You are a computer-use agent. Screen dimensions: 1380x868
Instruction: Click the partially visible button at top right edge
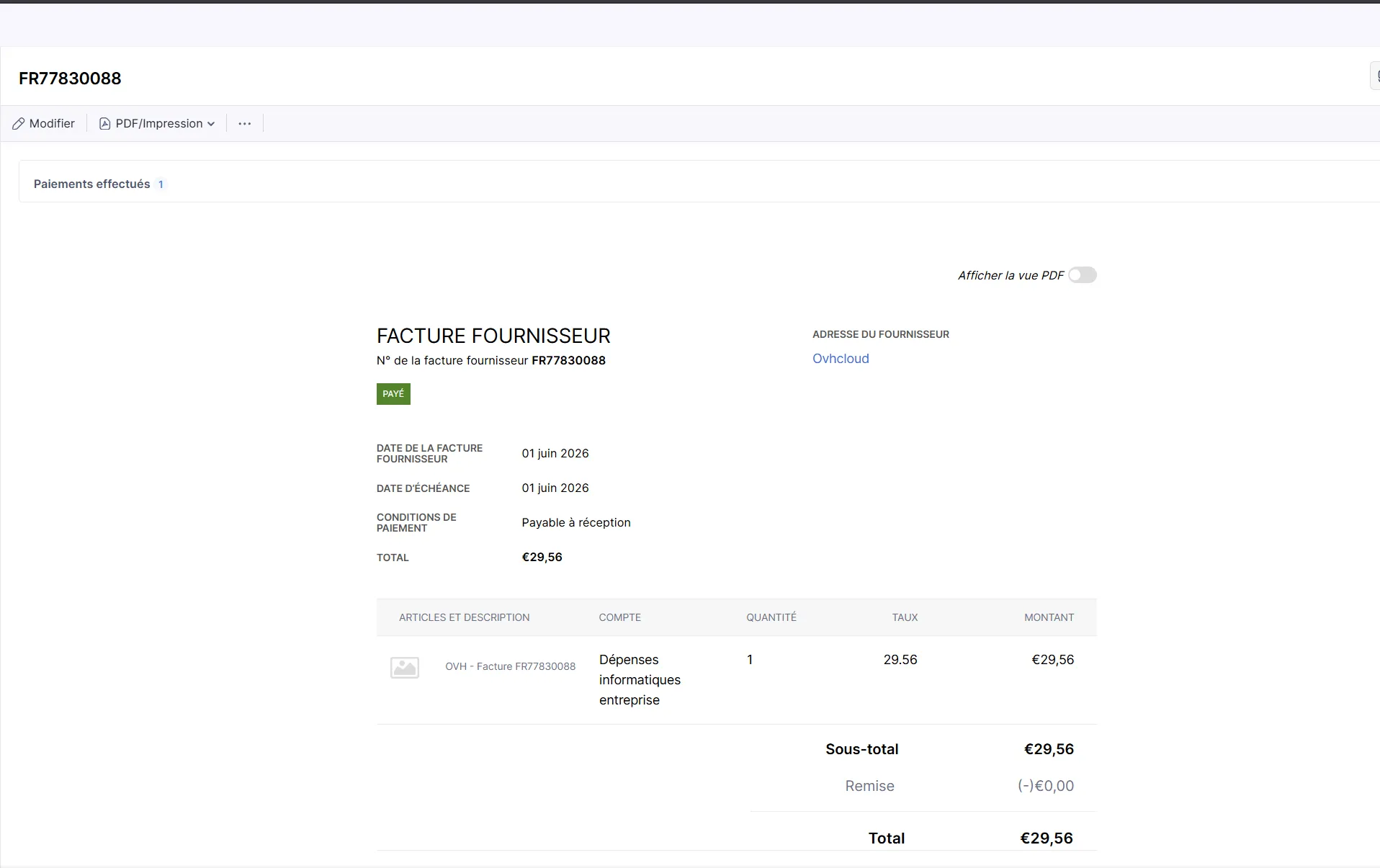pyautogui.click(x=1375, y=76)
